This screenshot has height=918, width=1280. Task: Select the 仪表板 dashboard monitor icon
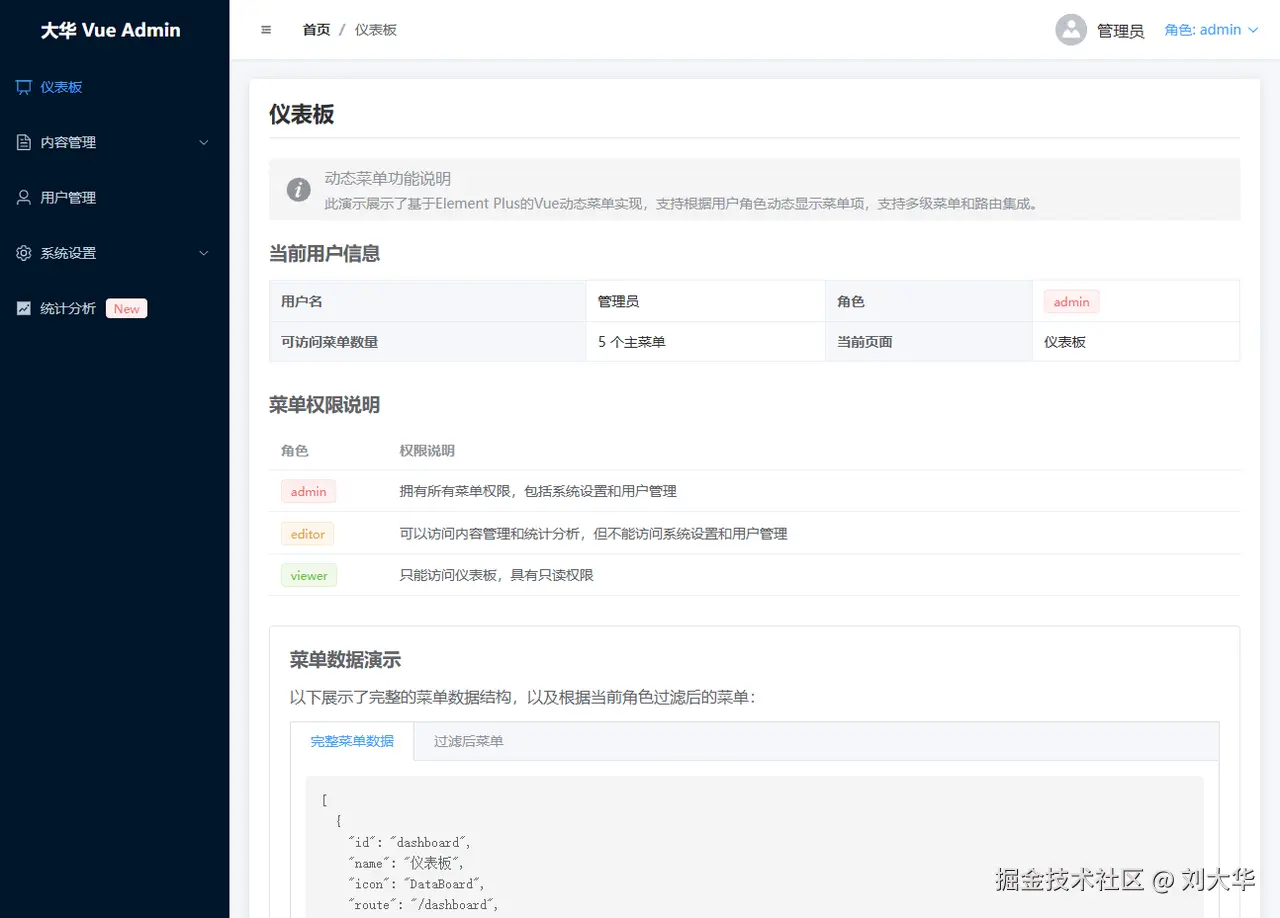[23, 87]
